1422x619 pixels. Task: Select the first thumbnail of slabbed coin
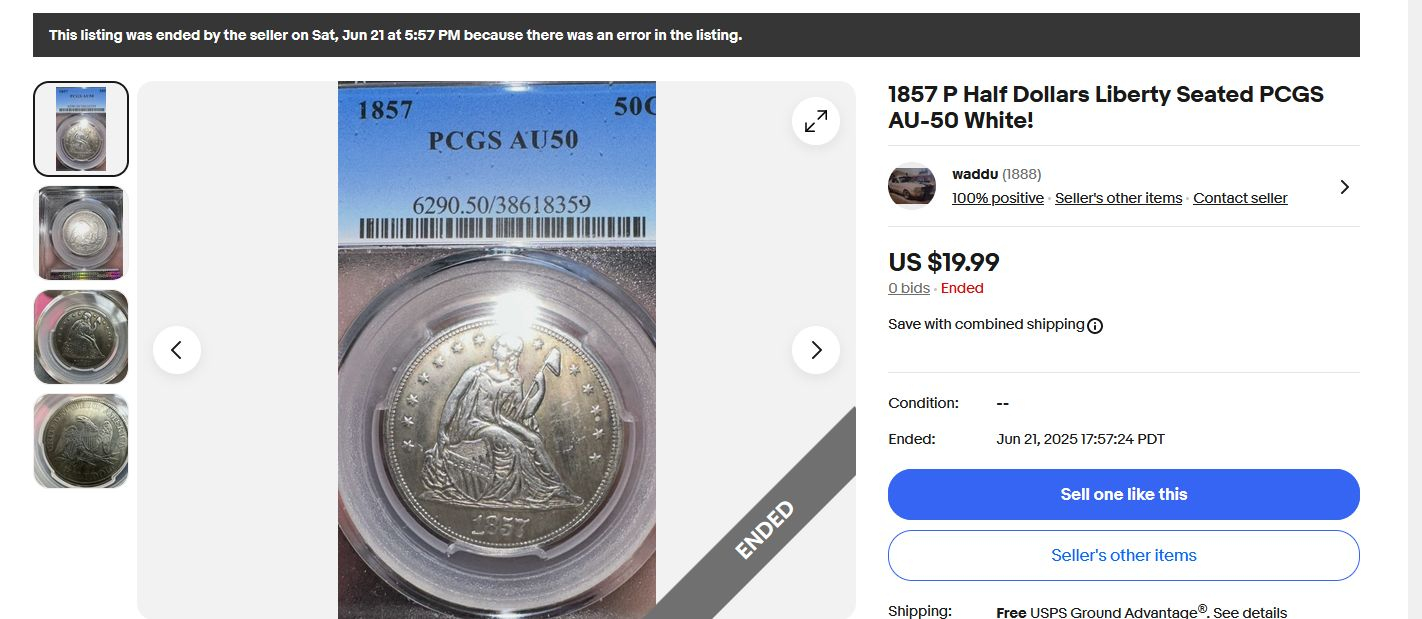pyautogui.click(x=81, y=129)
